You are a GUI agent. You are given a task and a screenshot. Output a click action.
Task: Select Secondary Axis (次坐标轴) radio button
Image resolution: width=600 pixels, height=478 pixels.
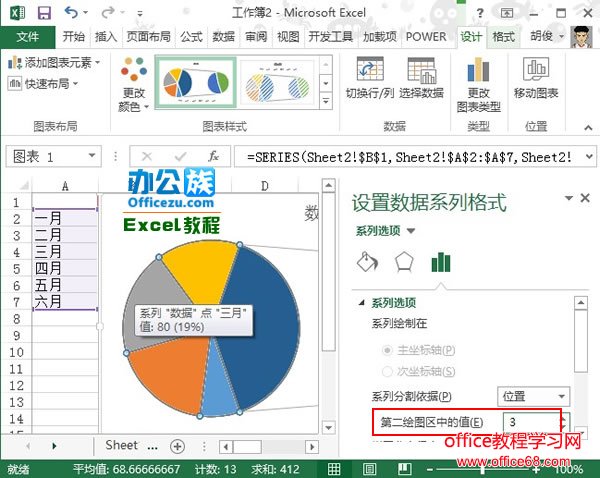pyautogui.click(x=387, y=371)
